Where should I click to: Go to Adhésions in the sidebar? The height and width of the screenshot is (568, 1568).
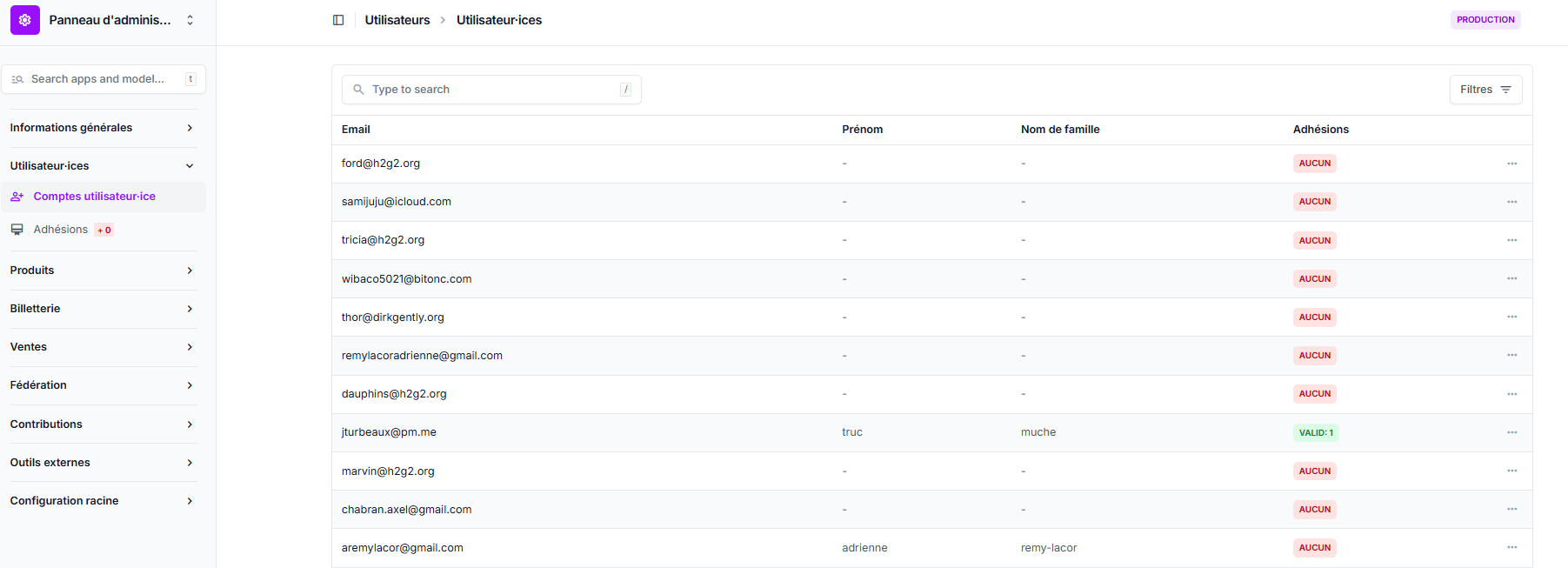coord(61,230)
